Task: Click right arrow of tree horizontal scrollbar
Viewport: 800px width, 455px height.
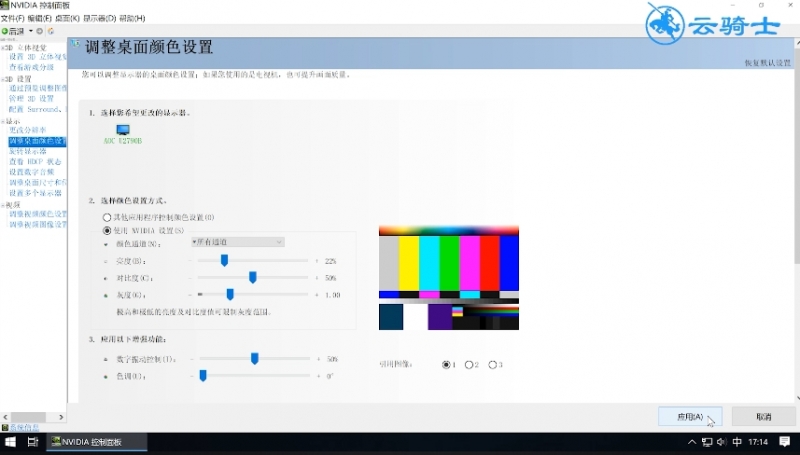Action: coord(61,417)
